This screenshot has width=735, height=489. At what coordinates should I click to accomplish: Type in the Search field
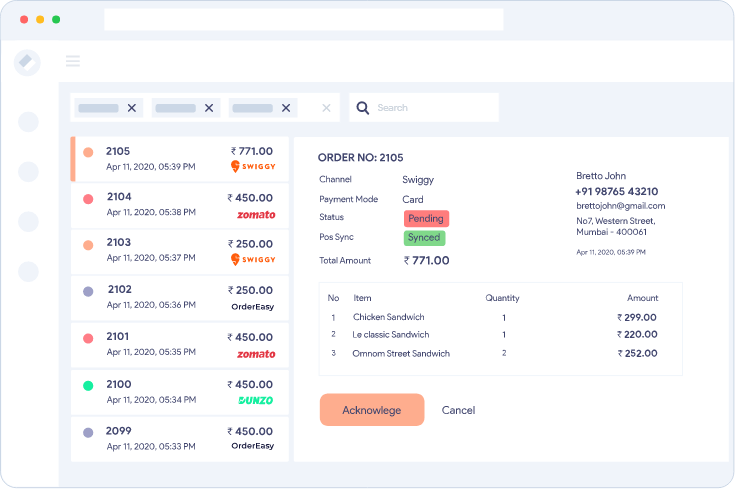[x=430, y=108]
